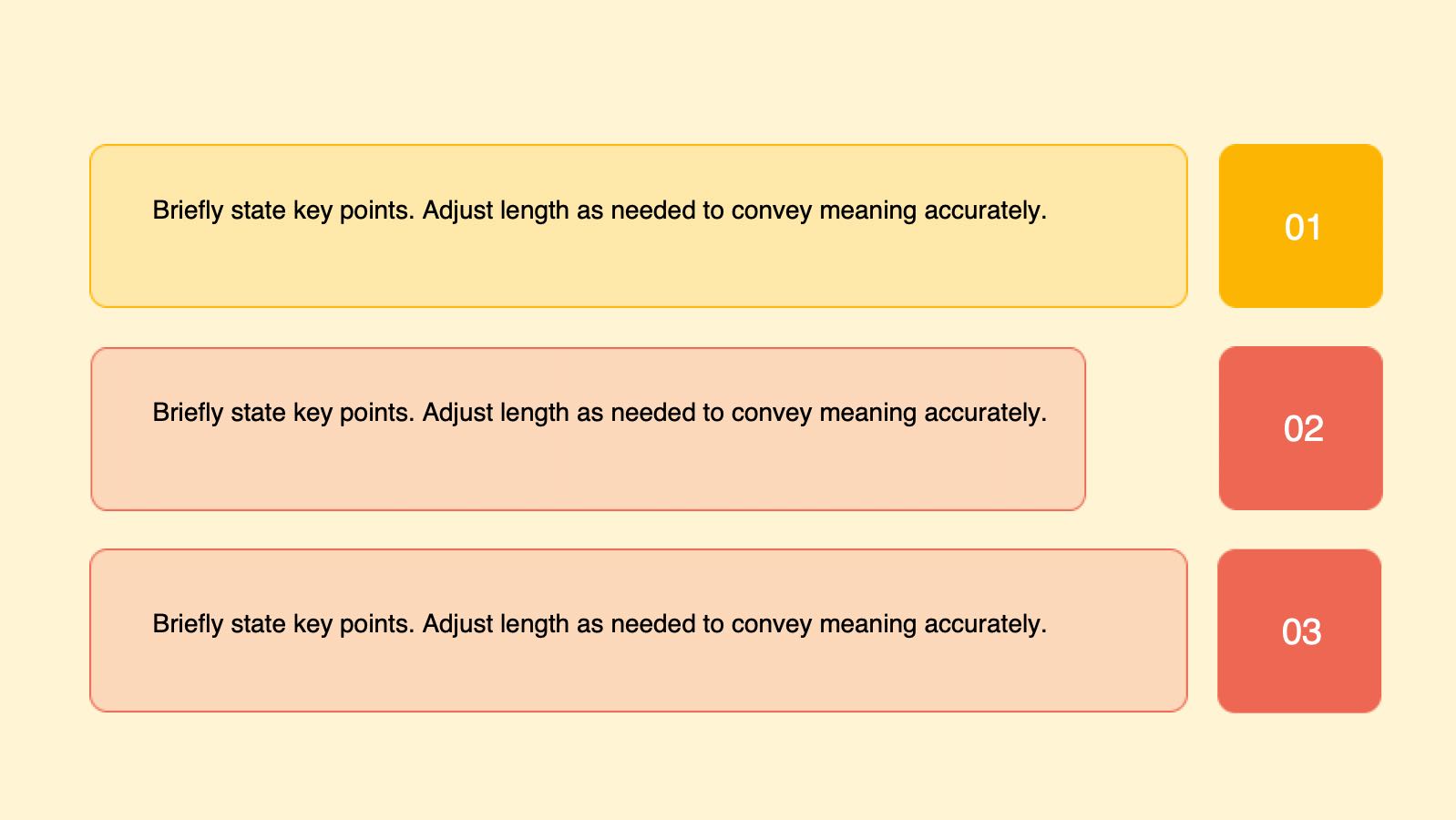Click the "02" number label
Viewport: 1456px width, 820px height.
(x=1303, y=429)
